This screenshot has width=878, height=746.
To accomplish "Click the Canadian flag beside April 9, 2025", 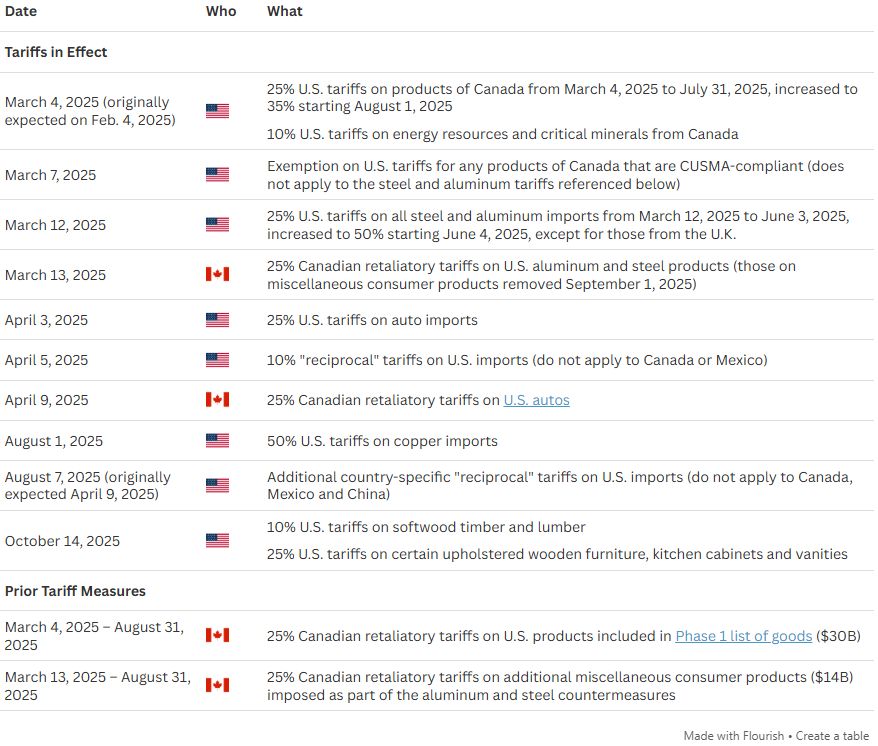I will tap(217, 400).
